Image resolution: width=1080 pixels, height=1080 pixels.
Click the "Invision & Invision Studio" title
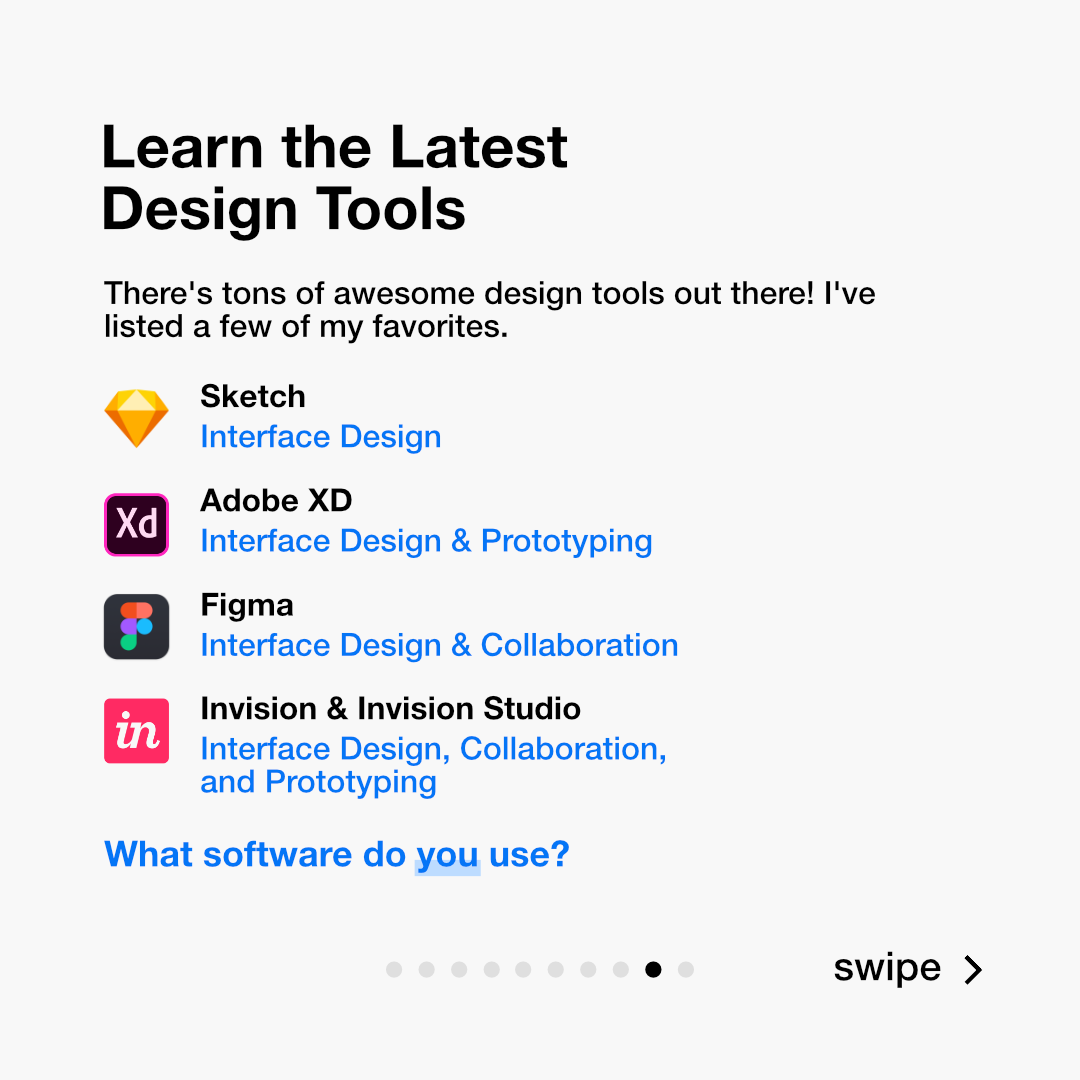(390, 709)
